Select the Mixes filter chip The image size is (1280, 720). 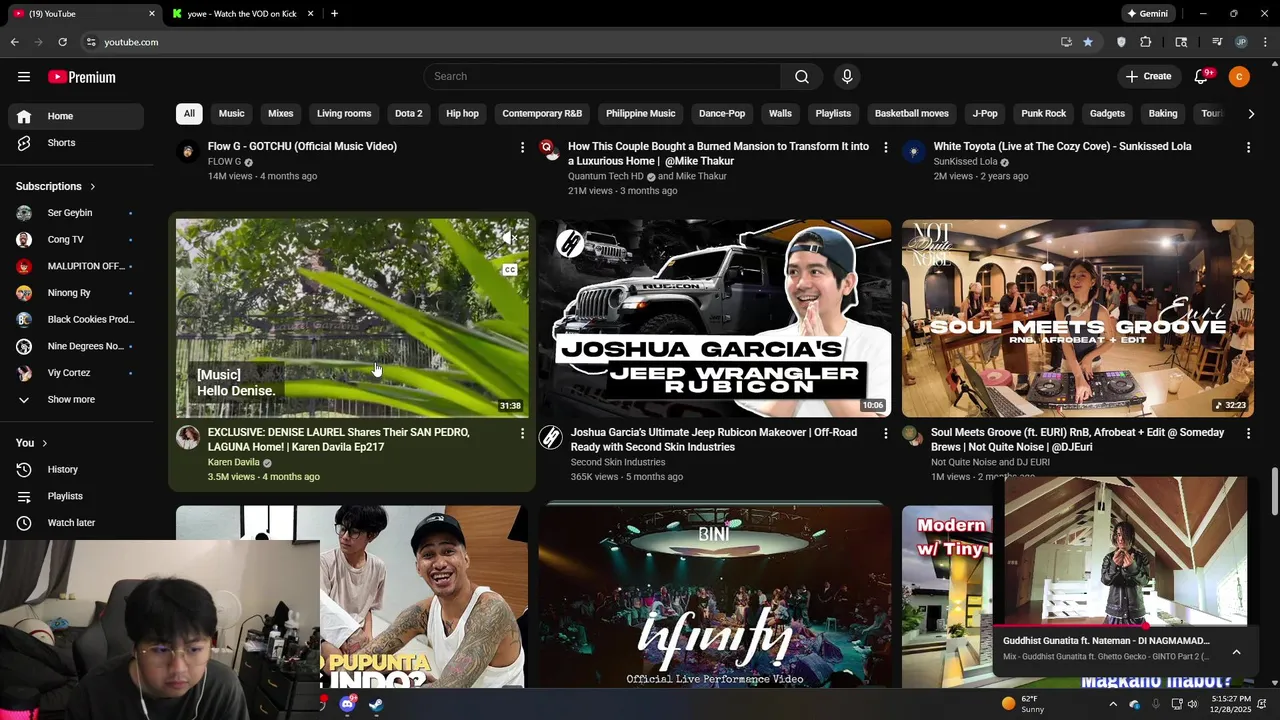click(281, 114)
